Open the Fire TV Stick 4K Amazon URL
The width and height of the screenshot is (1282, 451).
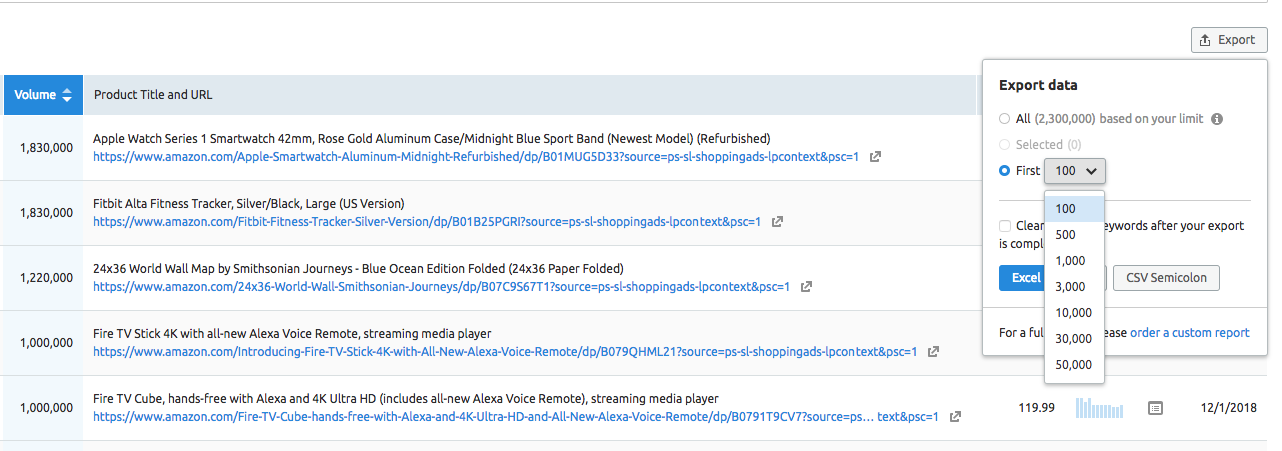pos(505,352)
